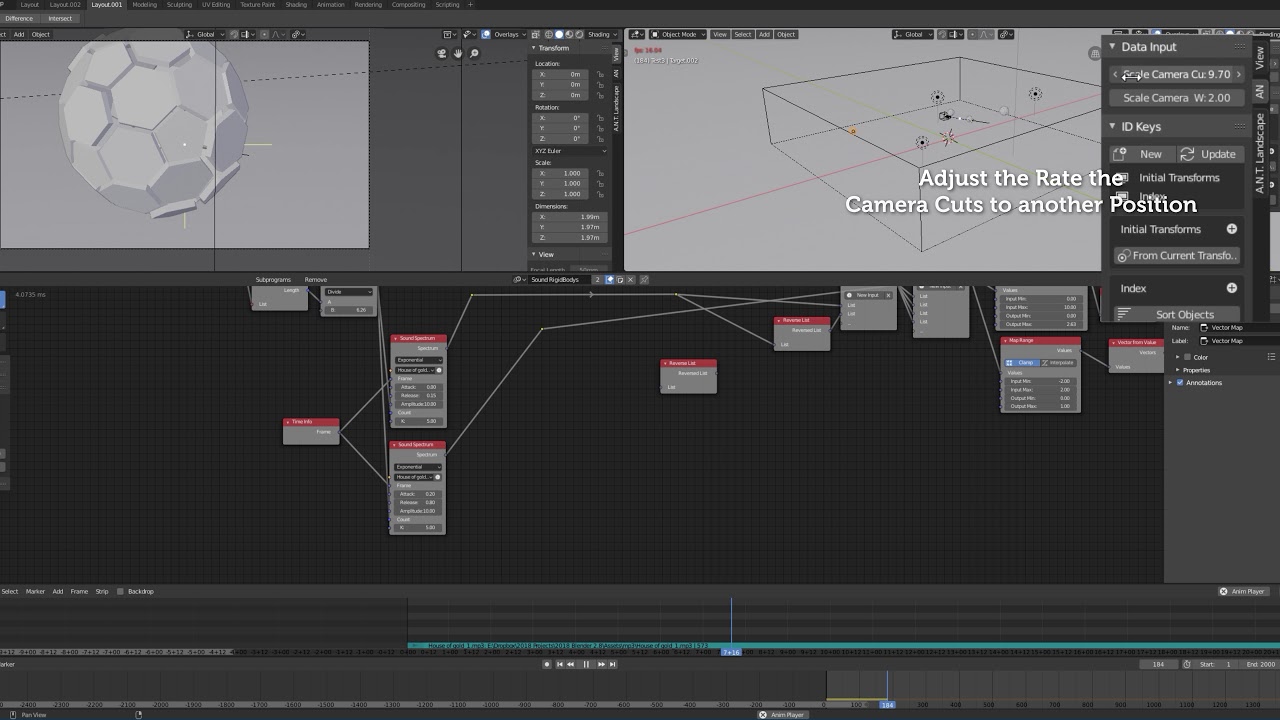Open Object menu in right viewport header
The width and height of the screenshot is (1280, 720).
click(786, 34)
